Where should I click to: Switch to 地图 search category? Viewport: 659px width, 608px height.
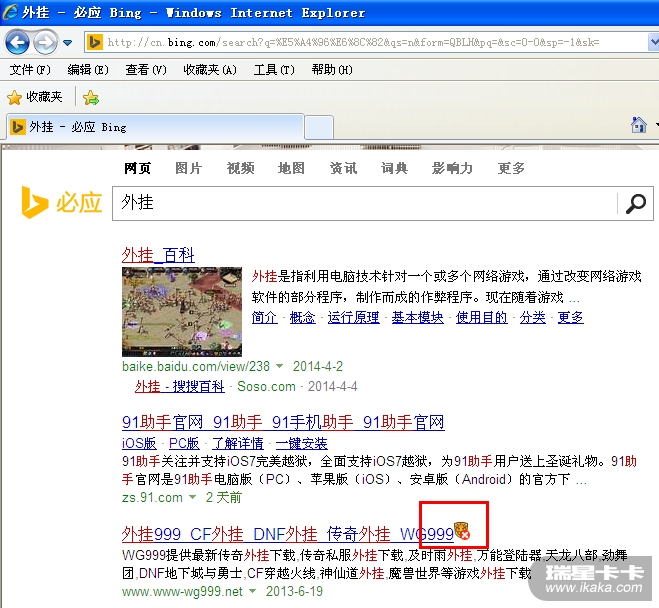(x=291, y=168)
